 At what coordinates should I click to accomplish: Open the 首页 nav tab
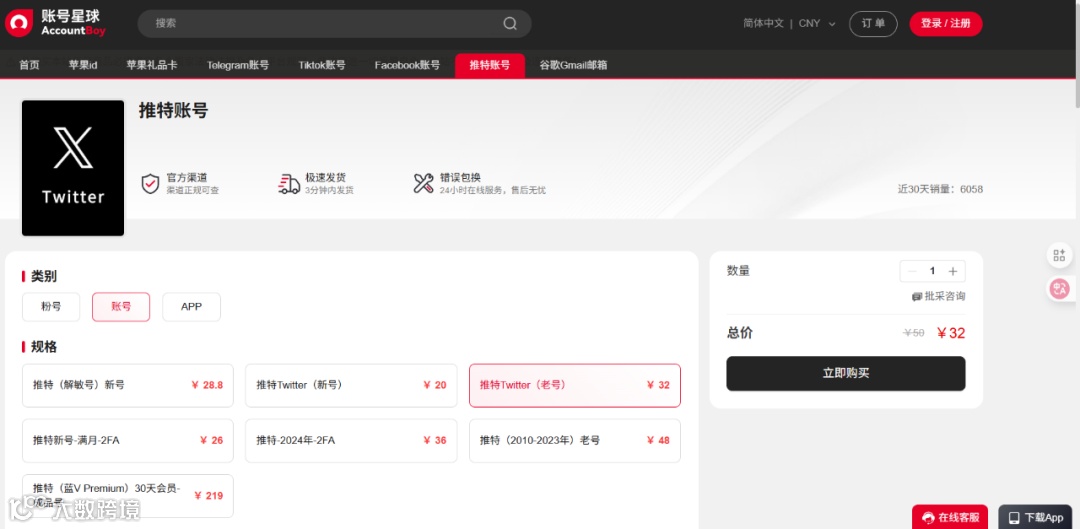coord(29,65)
